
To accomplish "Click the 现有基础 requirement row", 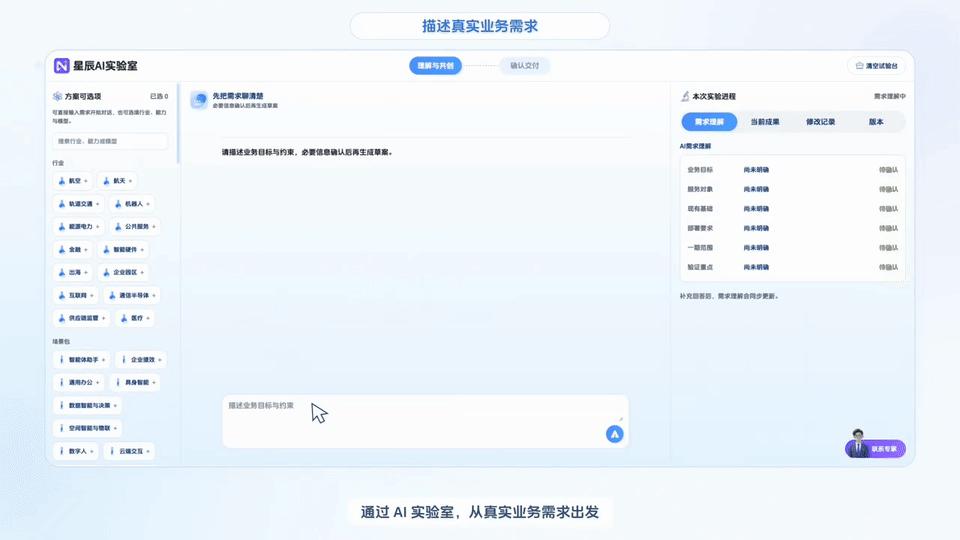I will tap(792, 209).
